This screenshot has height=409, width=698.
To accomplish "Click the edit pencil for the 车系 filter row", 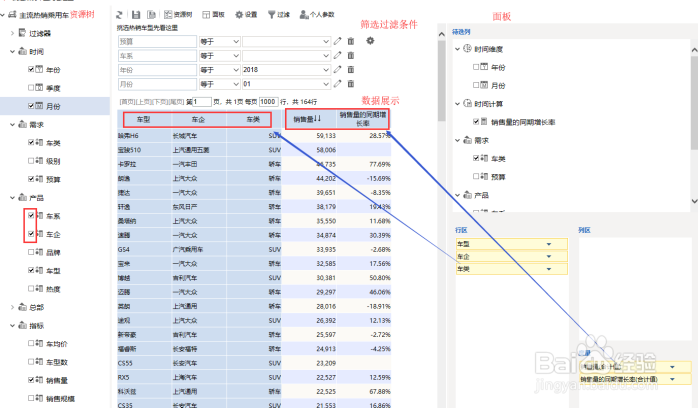I will (337, 56).
